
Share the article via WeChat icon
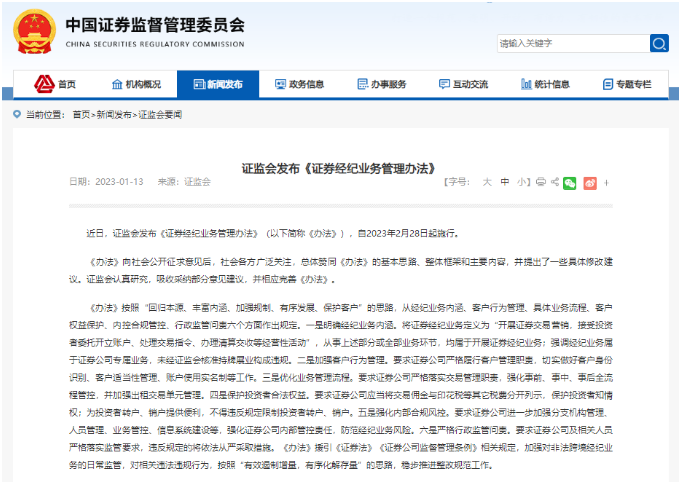click(569, 183)
